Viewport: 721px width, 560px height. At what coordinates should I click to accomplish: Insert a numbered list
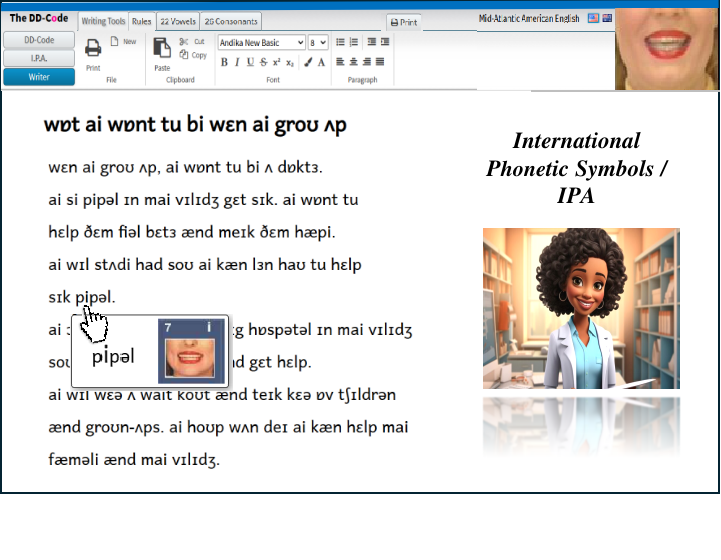(354, 42)
